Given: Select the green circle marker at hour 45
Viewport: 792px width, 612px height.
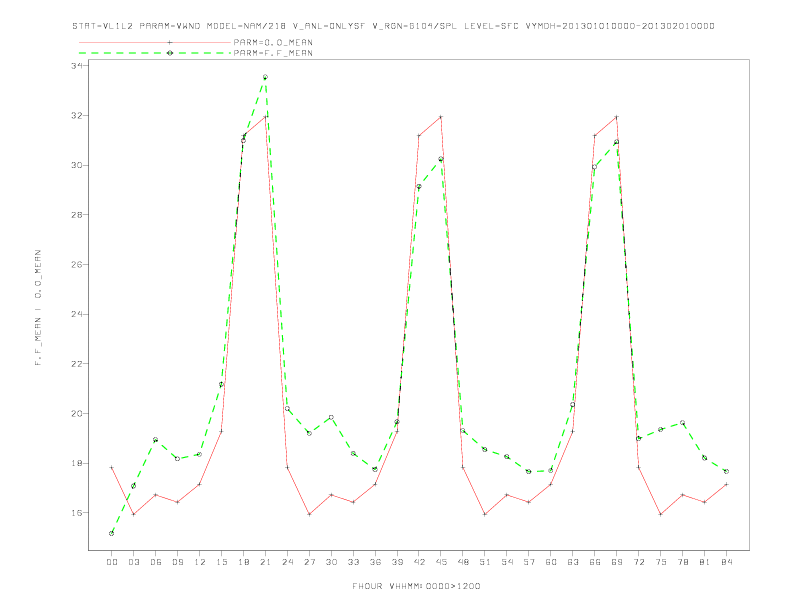Looking at the screenshot, I should [x=441, y=159].
